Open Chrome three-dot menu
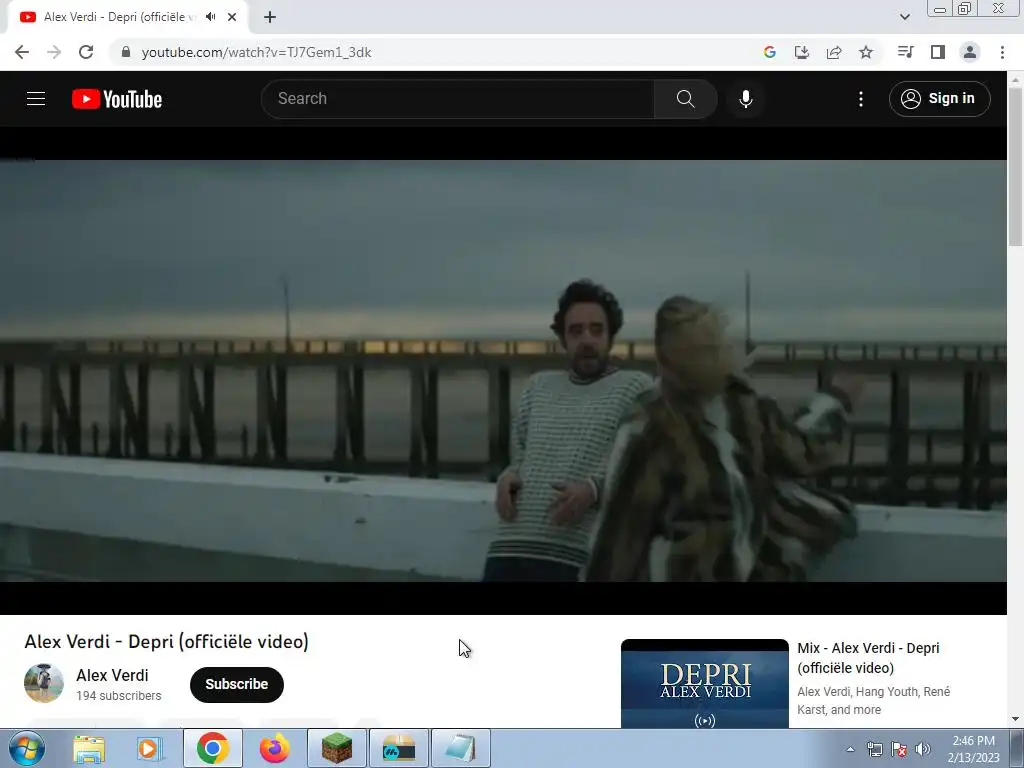Image resolution: width=1024 pixels, height=768 pixels. click(1002, 52)
